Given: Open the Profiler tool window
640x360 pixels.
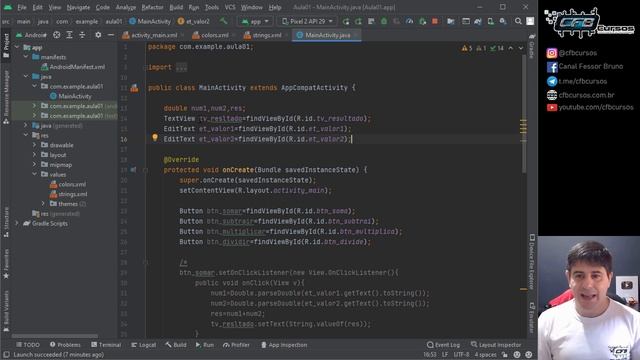Looking at the screenshot, I should tap(236, 345).
